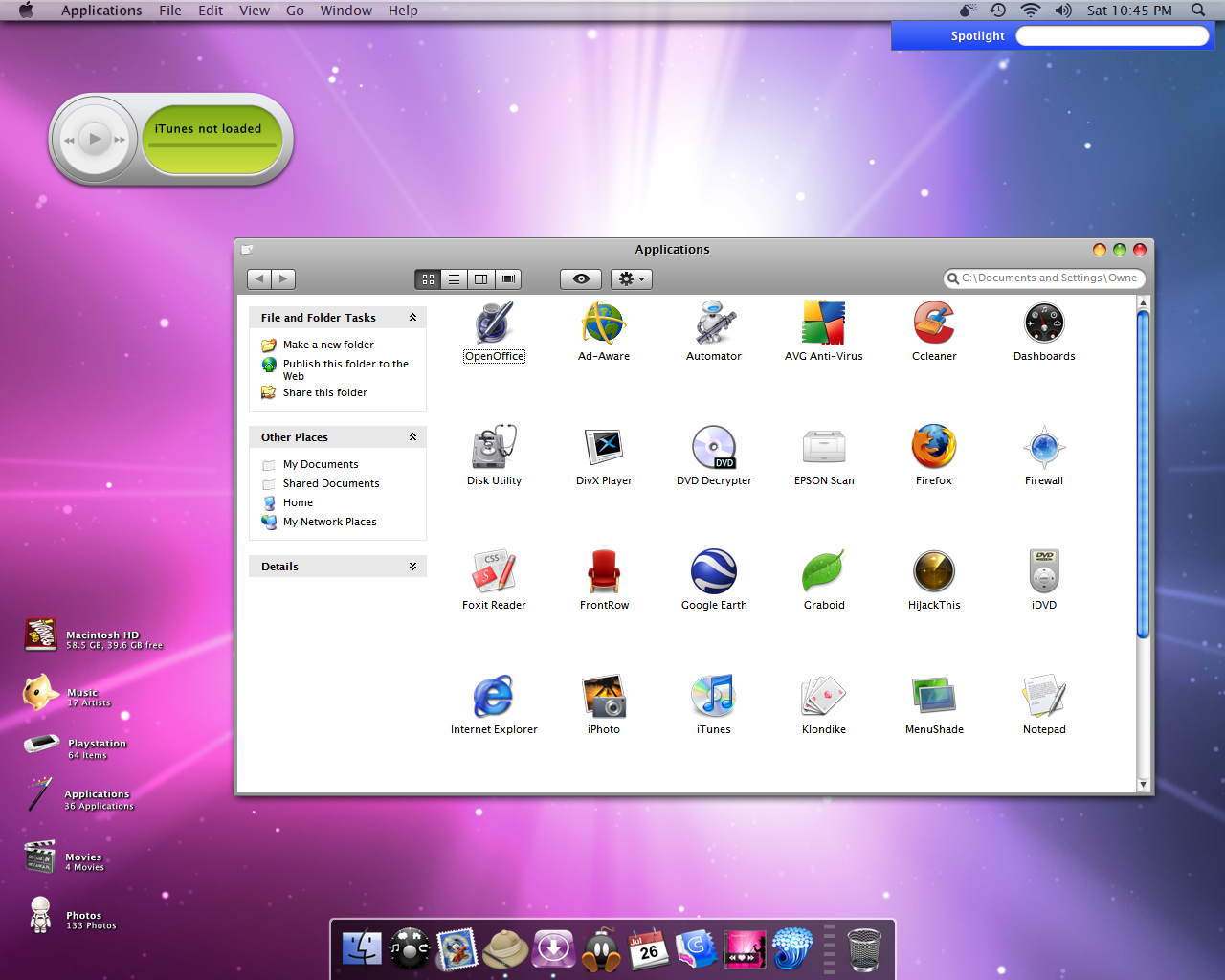This screenshot has width=1225, height=980.
Task: Open the Window menu
Action: (346, 11)
